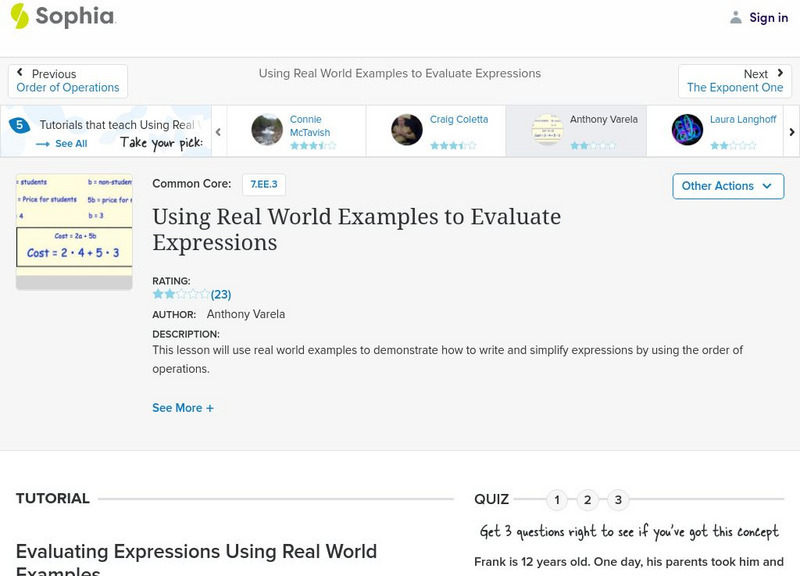Open the lesson thumbnail image
800x576 pixels.
tap(74, 231)
